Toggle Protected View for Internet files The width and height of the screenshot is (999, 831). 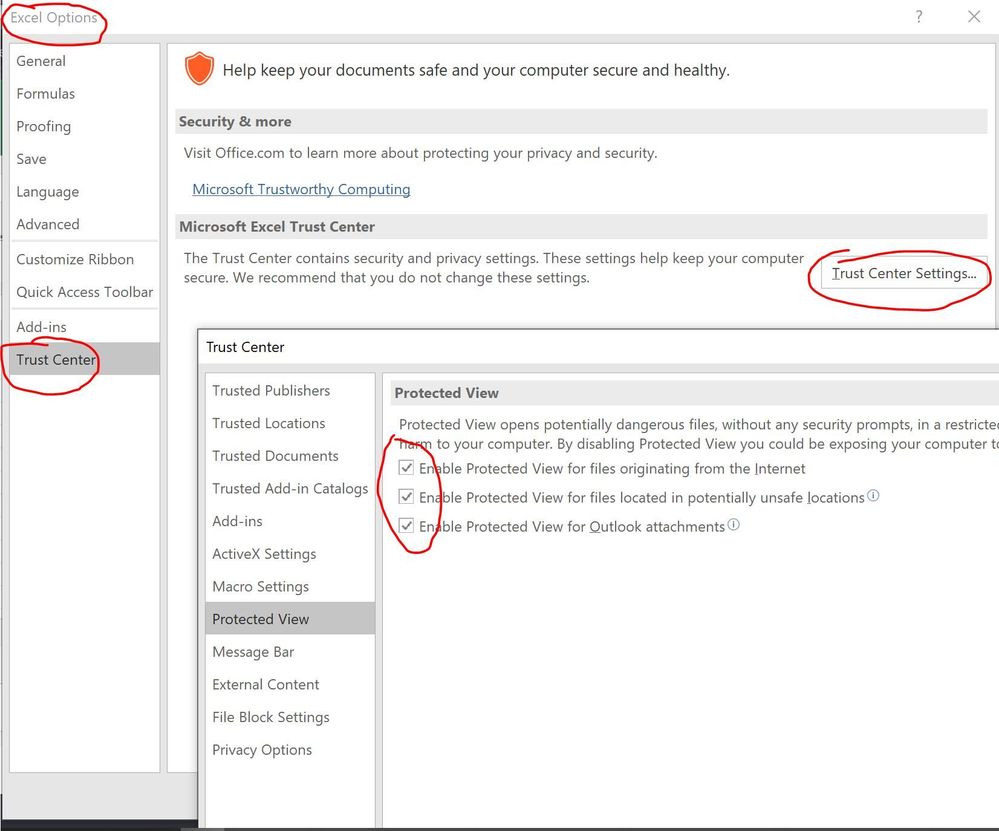click(406, 468)
